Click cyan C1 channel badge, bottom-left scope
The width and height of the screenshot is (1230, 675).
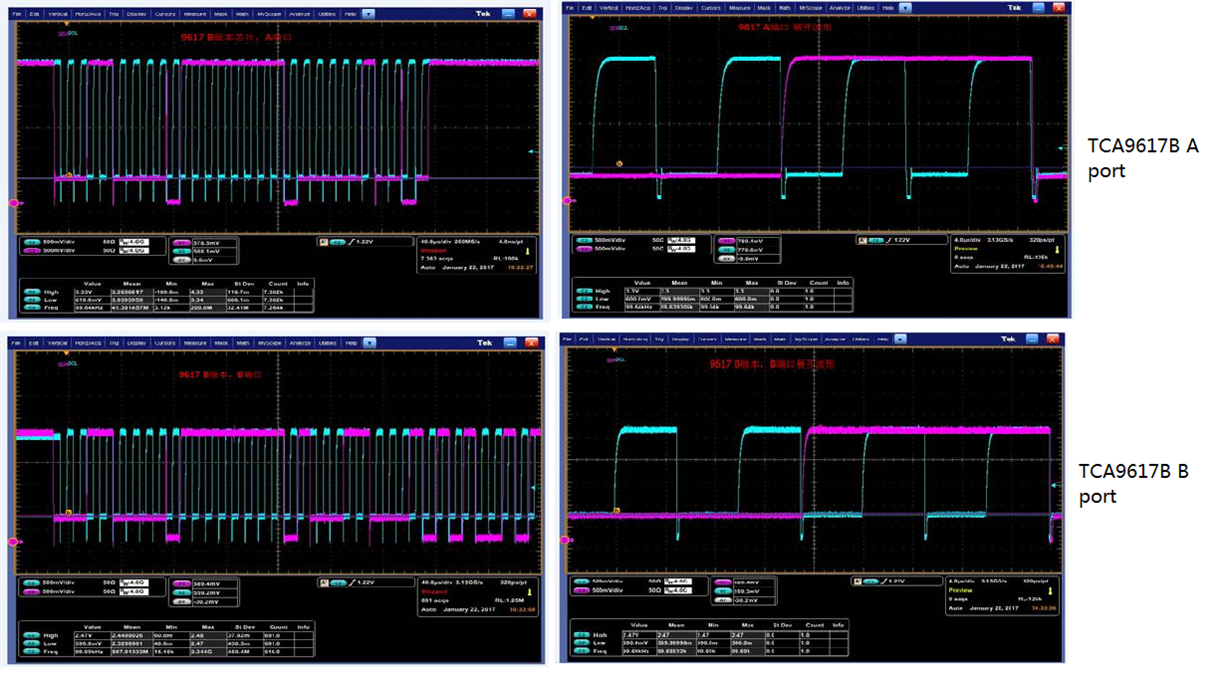31,583
